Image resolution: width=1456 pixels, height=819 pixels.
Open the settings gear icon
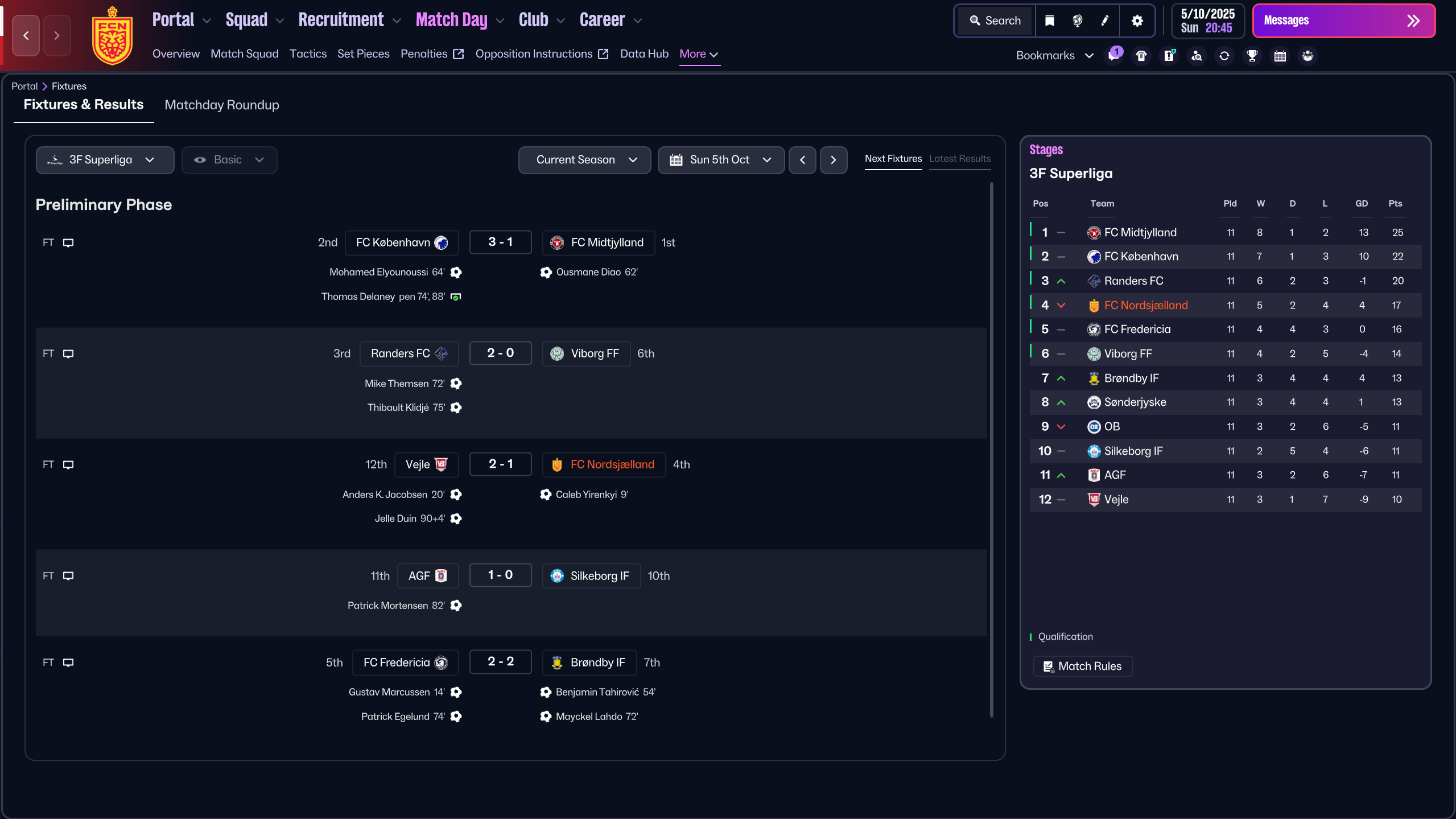click(x=1137, y=21)
